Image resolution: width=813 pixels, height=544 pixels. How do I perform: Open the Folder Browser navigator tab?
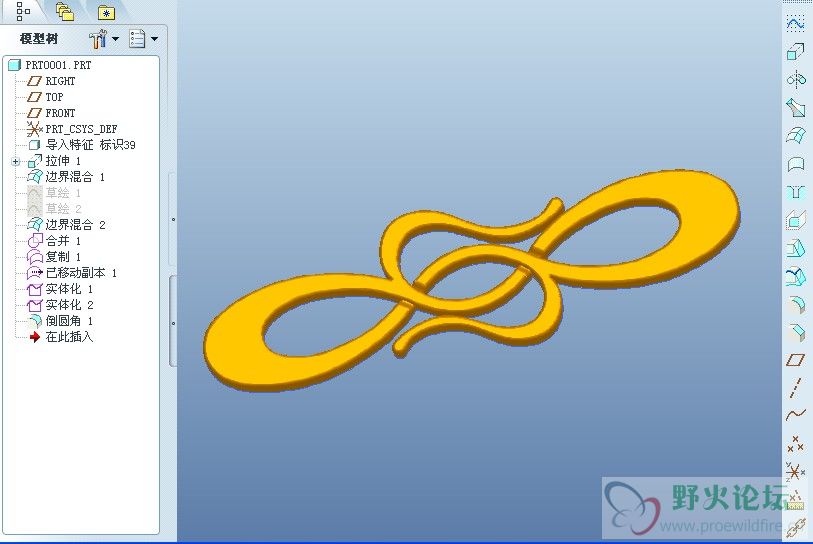coord(65,11)
